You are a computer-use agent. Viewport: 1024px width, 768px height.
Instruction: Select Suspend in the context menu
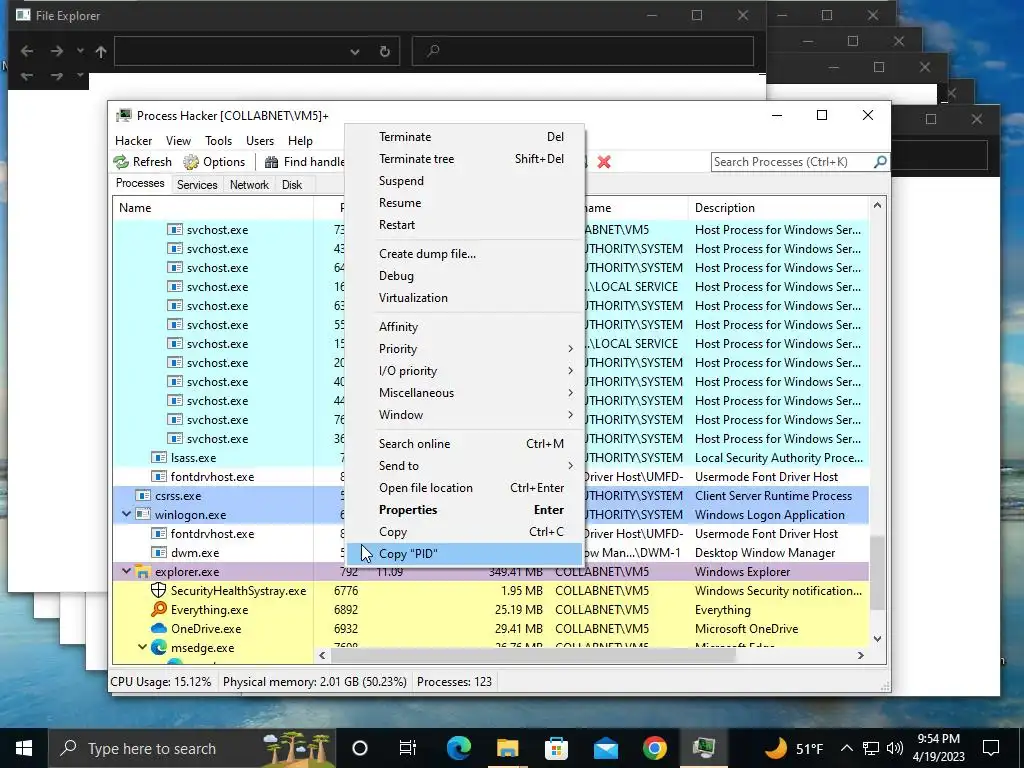point(464,181)
